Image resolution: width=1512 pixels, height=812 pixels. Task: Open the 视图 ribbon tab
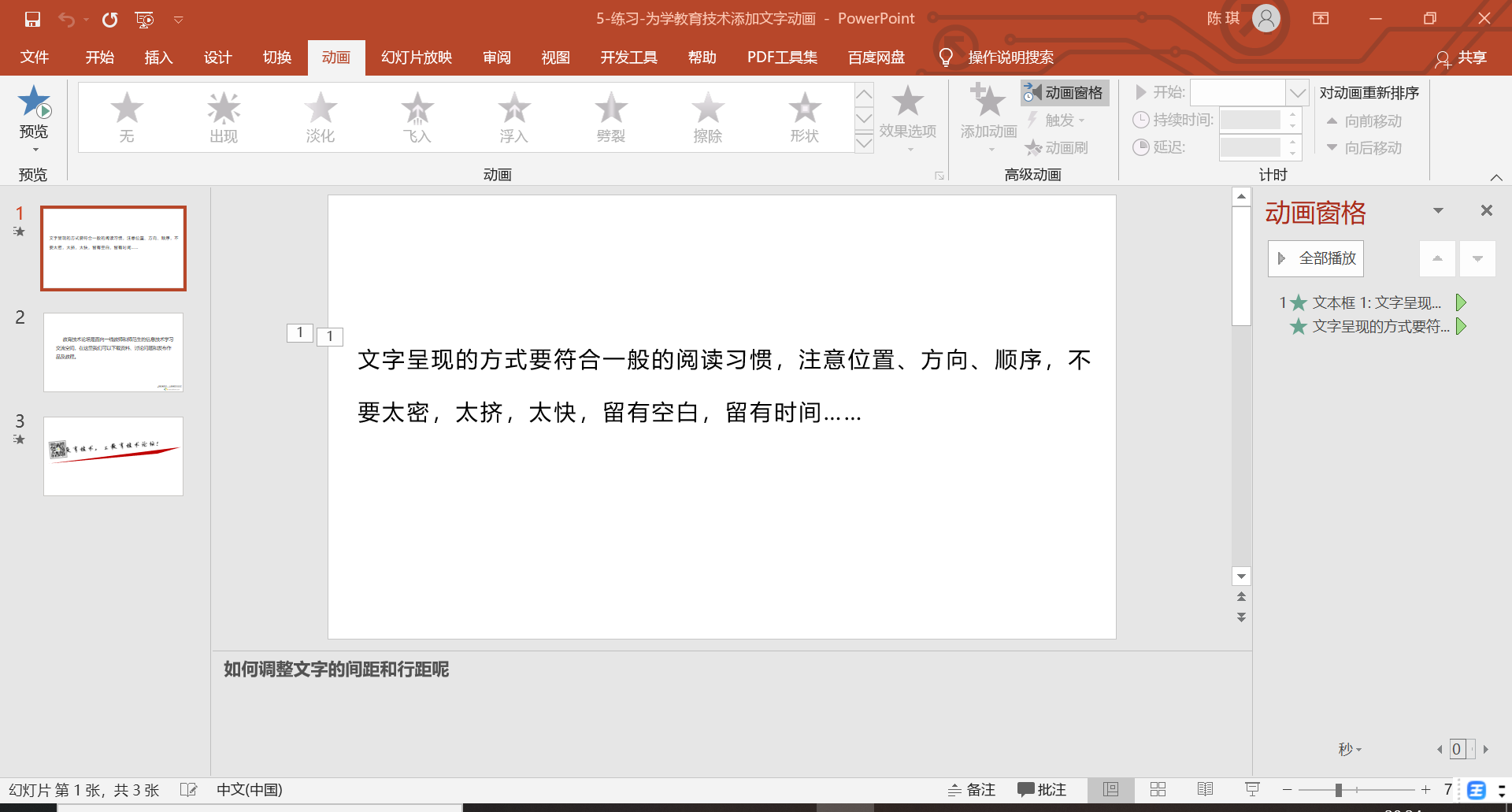click(x=556, y=57)
